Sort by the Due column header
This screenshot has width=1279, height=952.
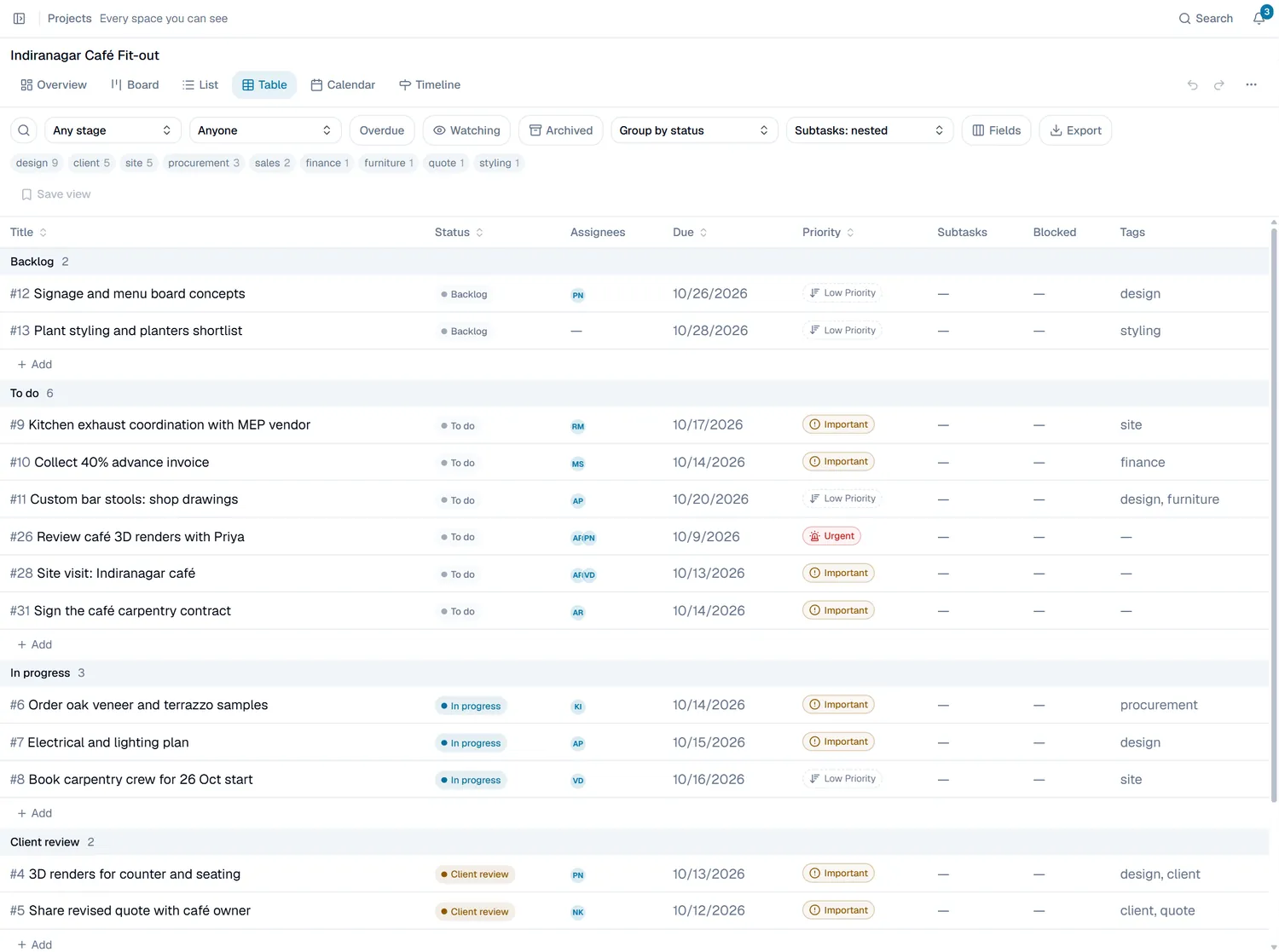[x=690, y=233]
